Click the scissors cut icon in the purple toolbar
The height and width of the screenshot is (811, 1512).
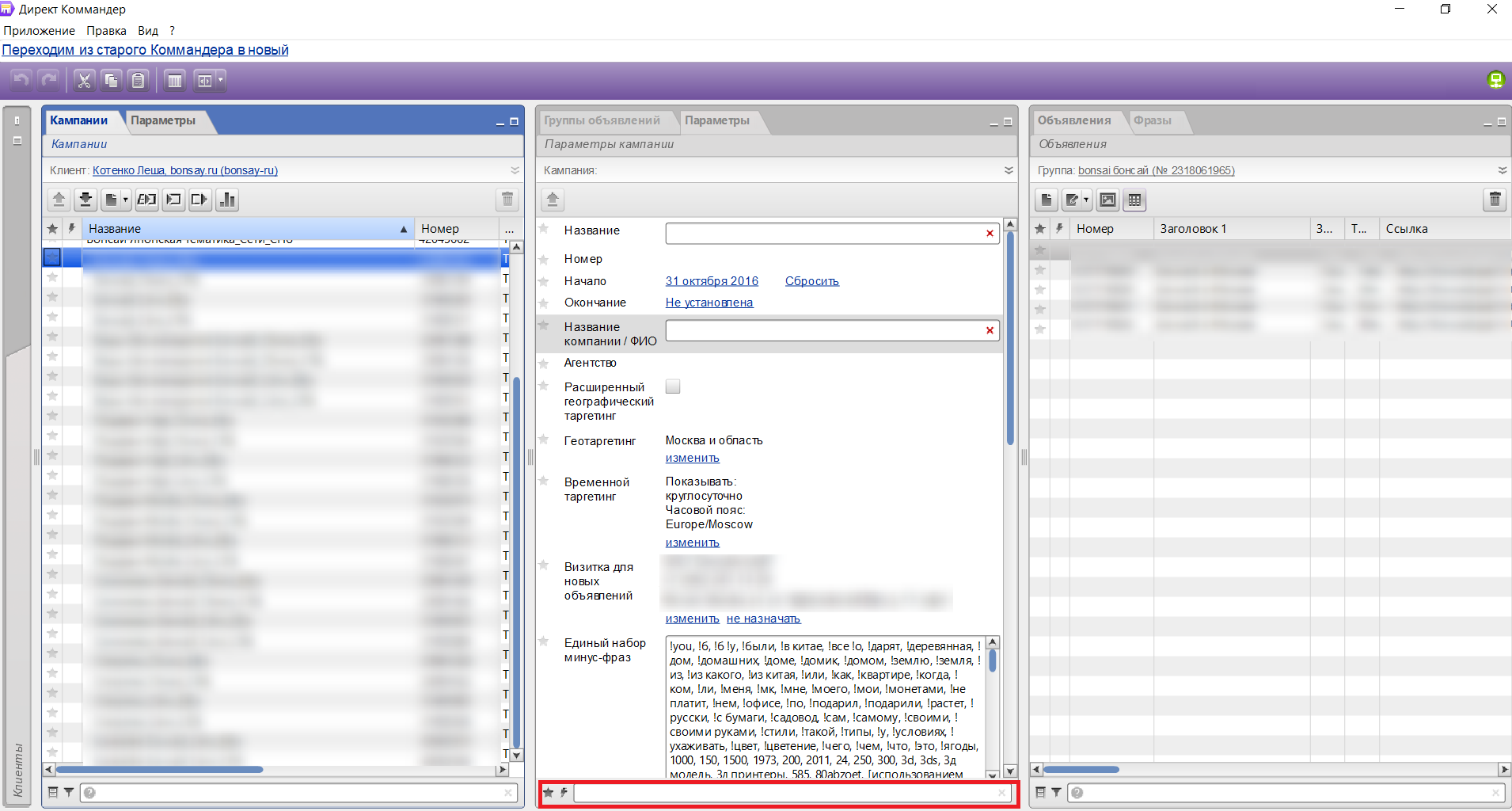click(x=84, y=80)
